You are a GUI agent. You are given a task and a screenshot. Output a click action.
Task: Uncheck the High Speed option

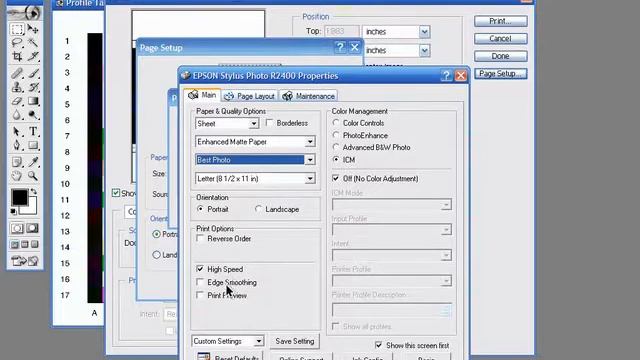(200, 269)
